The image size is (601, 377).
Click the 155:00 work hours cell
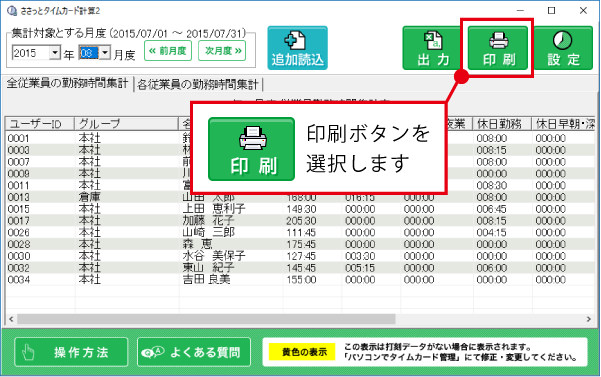tap(301, 280)
